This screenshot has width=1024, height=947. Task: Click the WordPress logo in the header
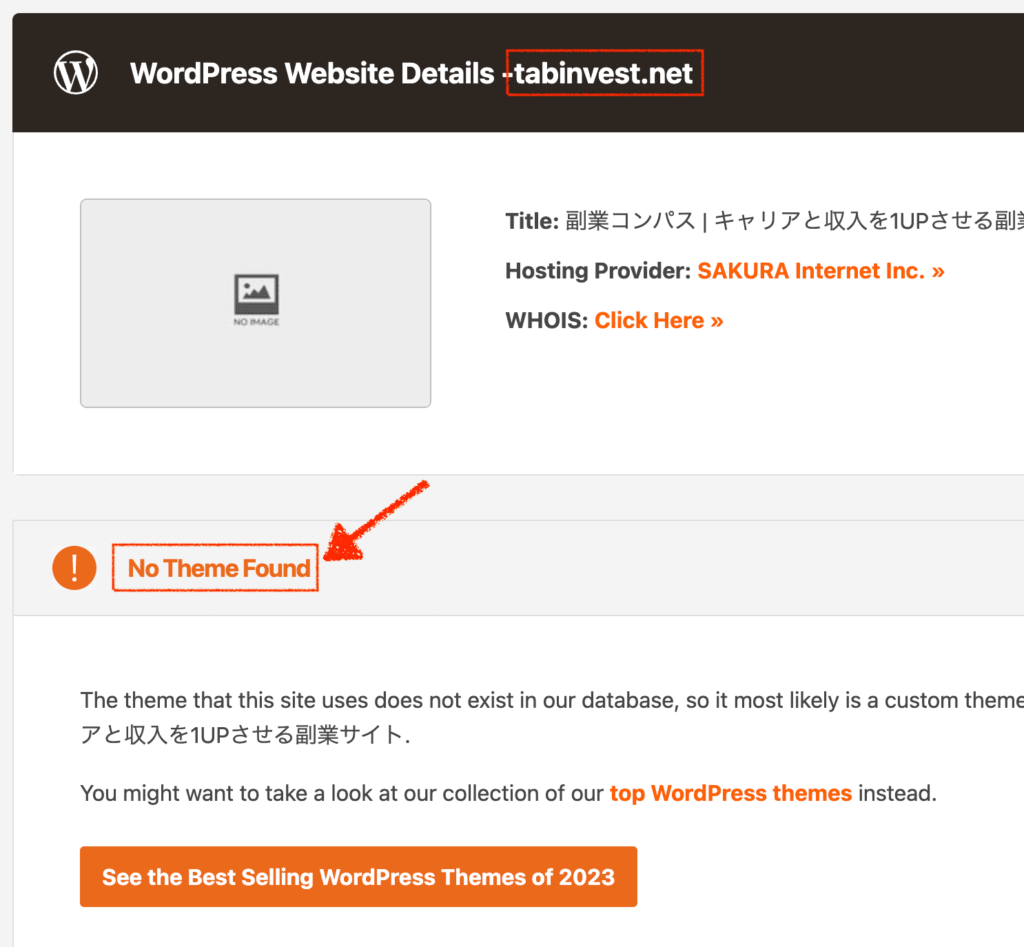pyautogui.click(x=76, y=72)
